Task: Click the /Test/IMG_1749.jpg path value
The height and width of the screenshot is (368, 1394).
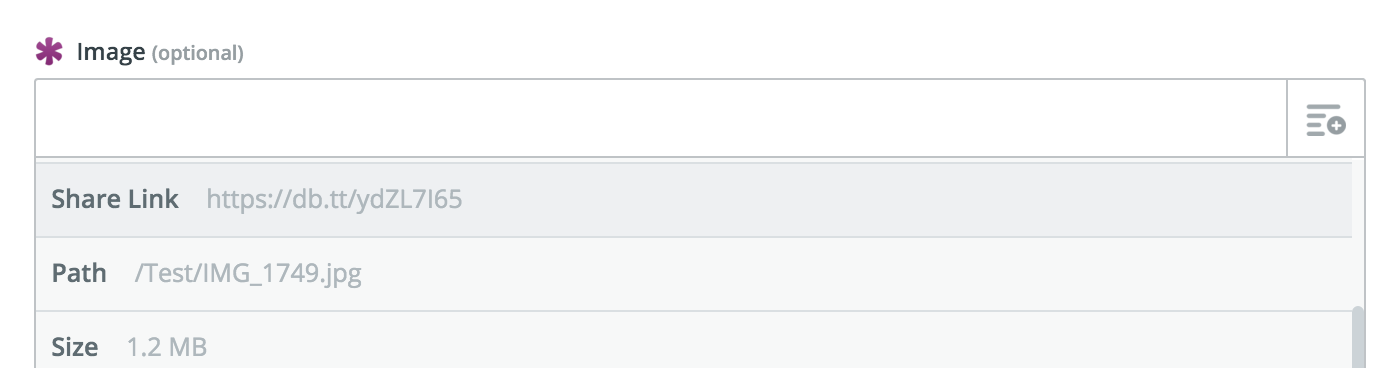Action: pos(248,274)
